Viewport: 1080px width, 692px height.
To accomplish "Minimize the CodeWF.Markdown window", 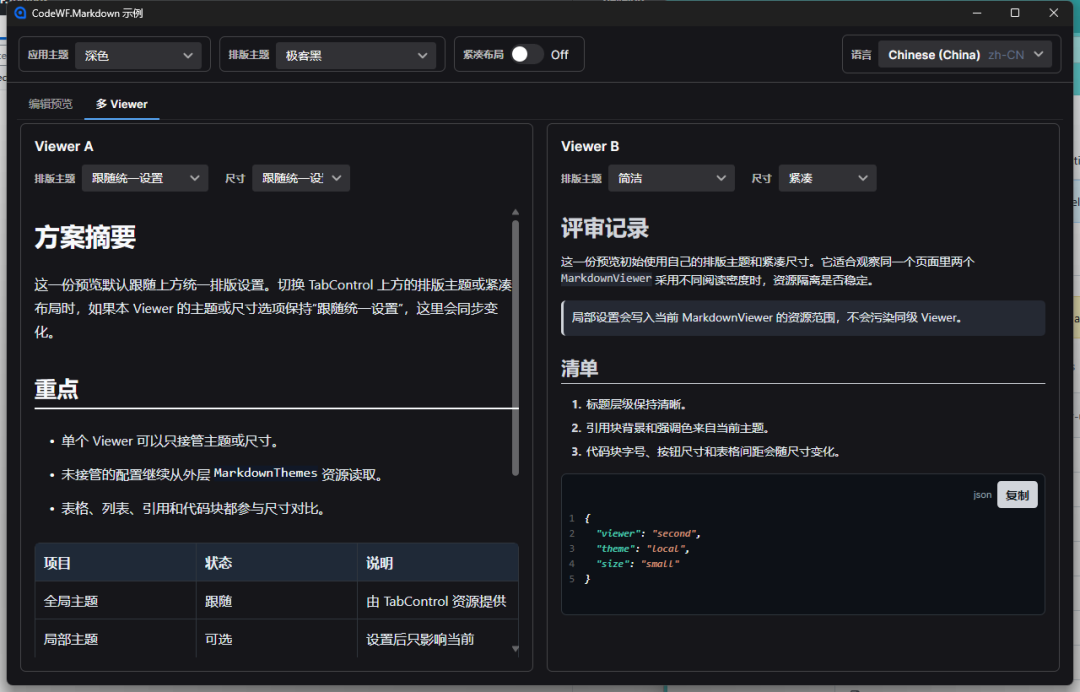I will pyautogui.click(x=977, y=12).
